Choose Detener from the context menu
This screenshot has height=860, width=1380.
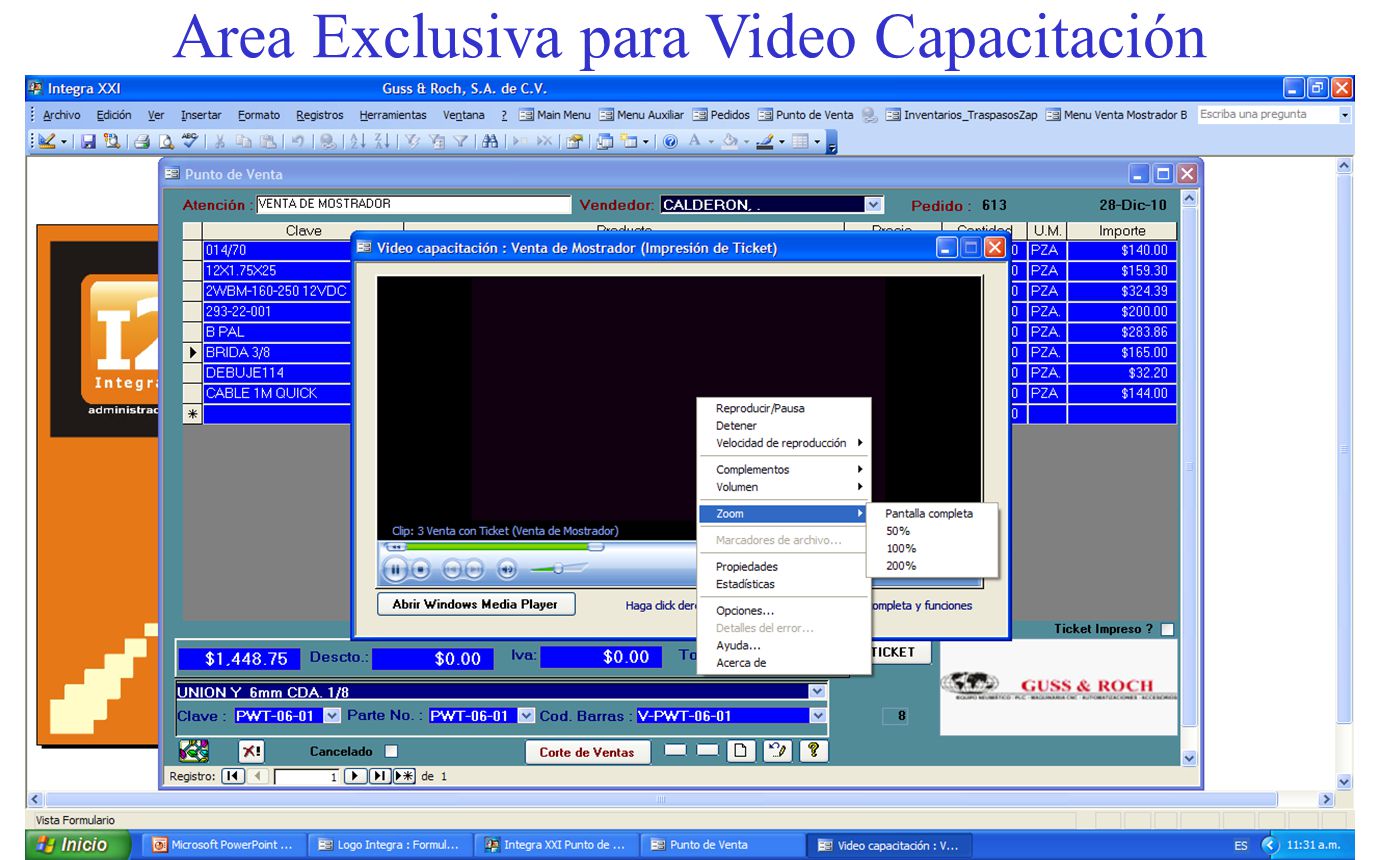736,426
